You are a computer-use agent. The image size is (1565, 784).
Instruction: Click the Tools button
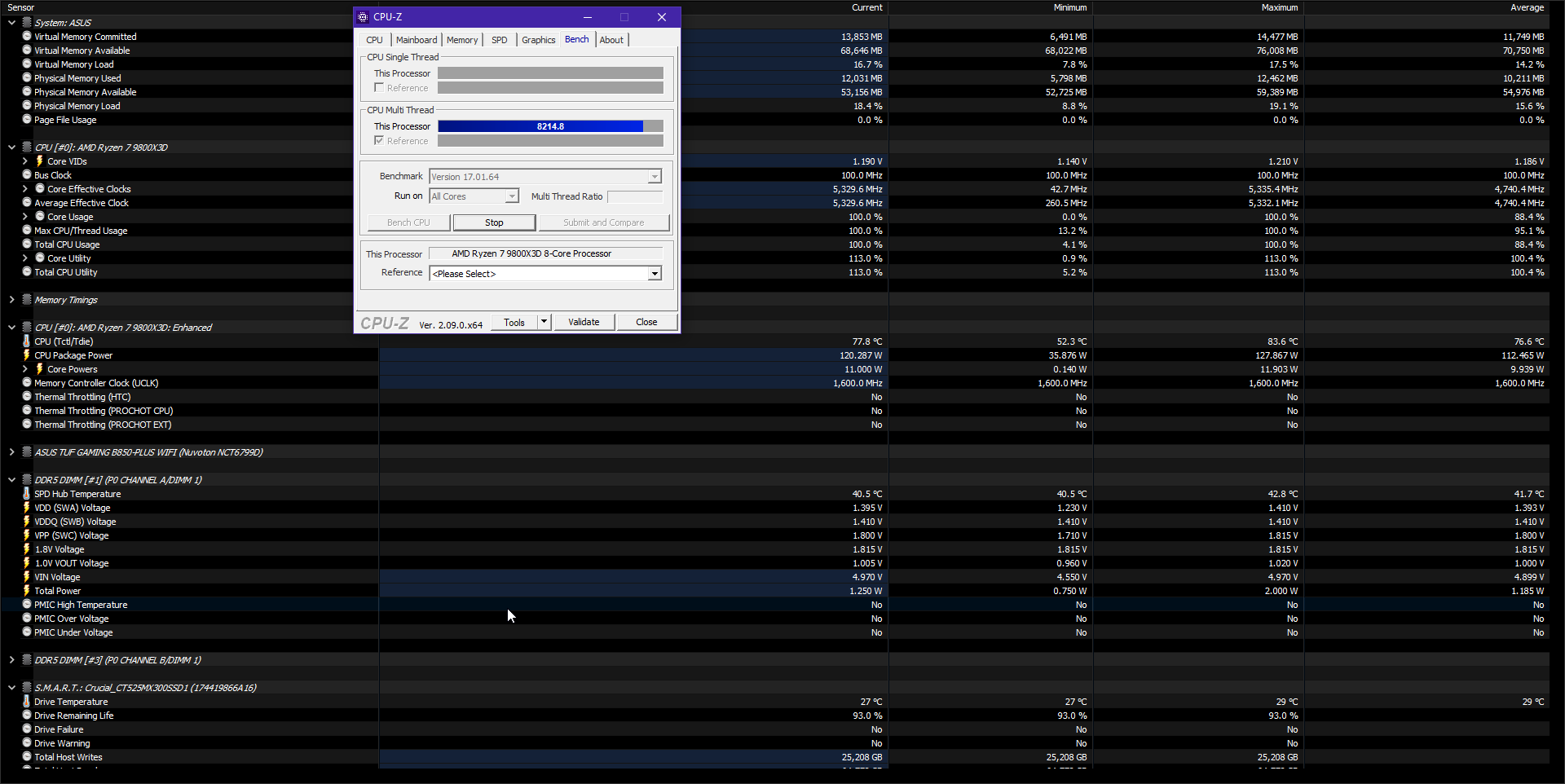pyautogui.click(x=514, y=322)
